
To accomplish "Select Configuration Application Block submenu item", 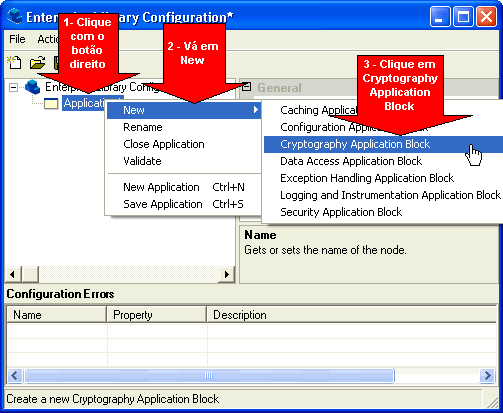I will pos(383,127).
